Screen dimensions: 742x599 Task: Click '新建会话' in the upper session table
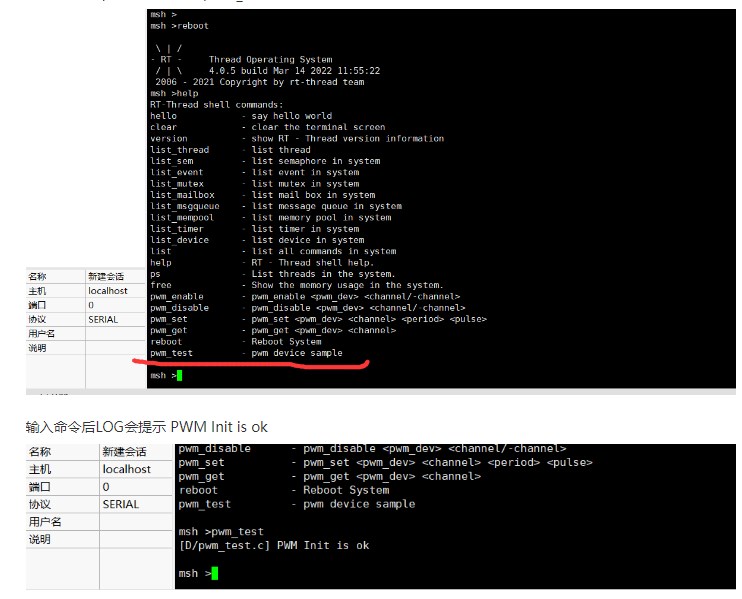[x=106, y=277]
